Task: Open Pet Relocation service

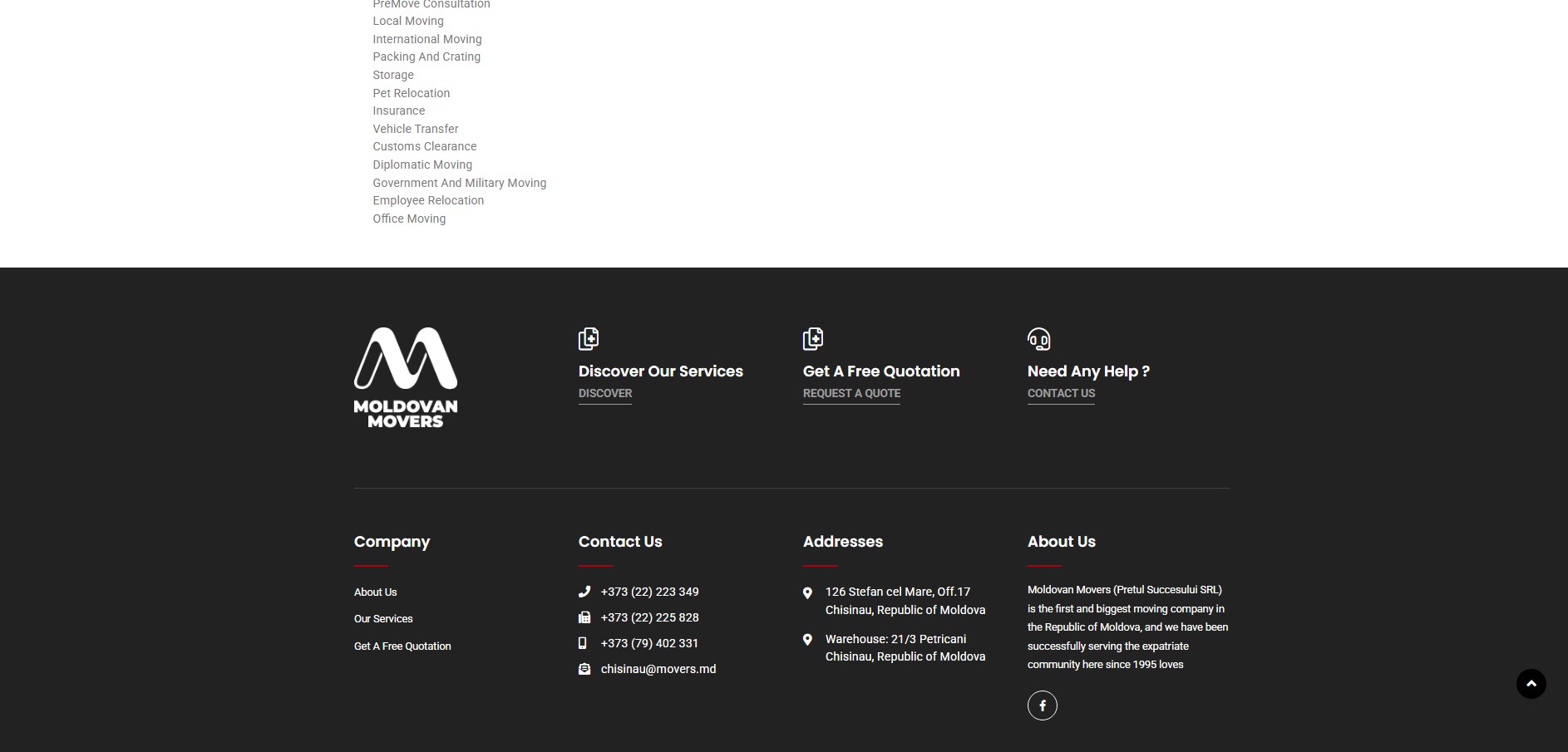Action: 412,93
